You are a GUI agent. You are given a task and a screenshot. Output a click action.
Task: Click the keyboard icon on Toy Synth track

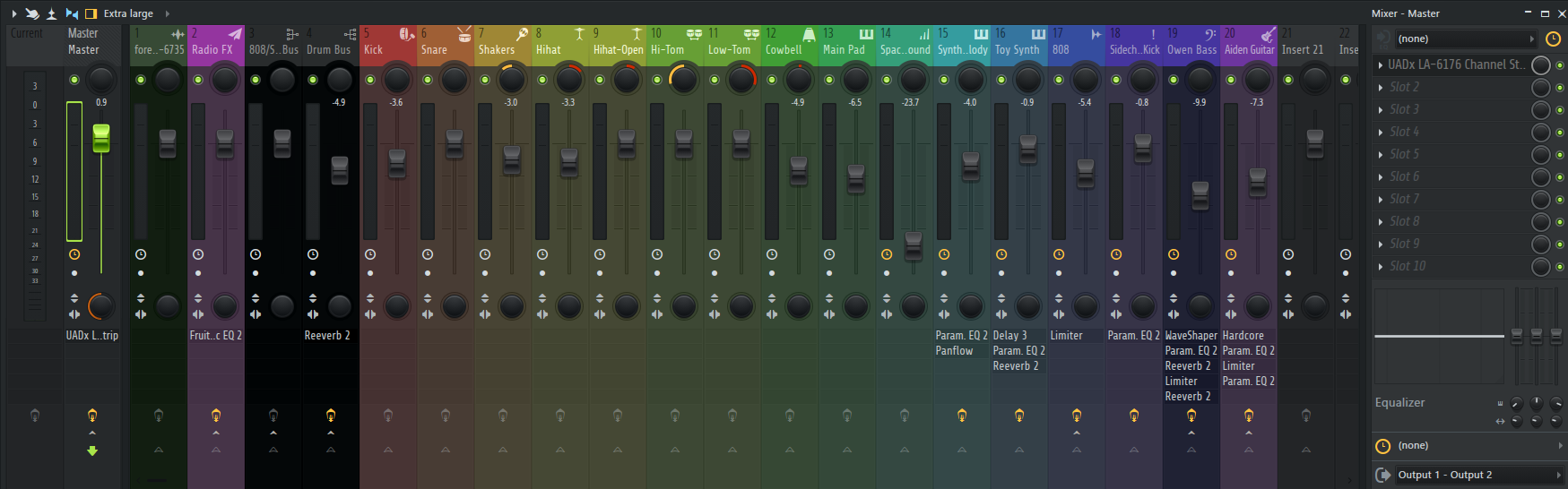[x=1038, y=34]
